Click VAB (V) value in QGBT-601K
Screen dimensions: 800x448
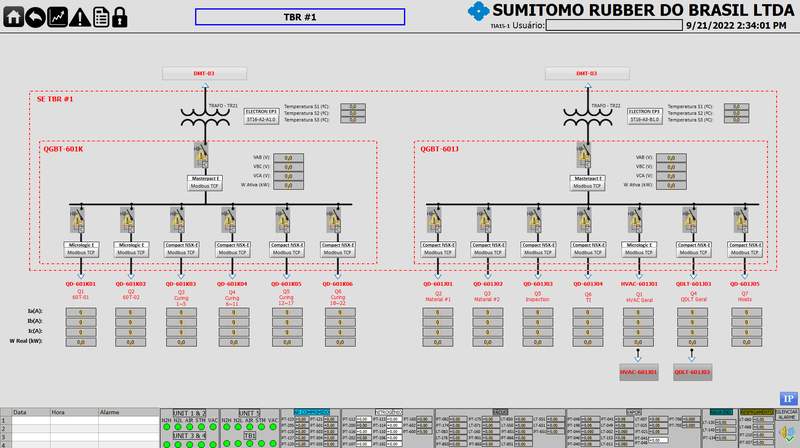[x=288, y=158]
